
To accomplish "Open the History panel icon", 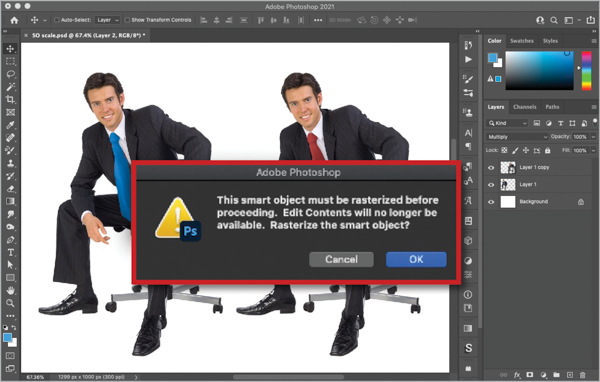I will (x=468, y=45).
